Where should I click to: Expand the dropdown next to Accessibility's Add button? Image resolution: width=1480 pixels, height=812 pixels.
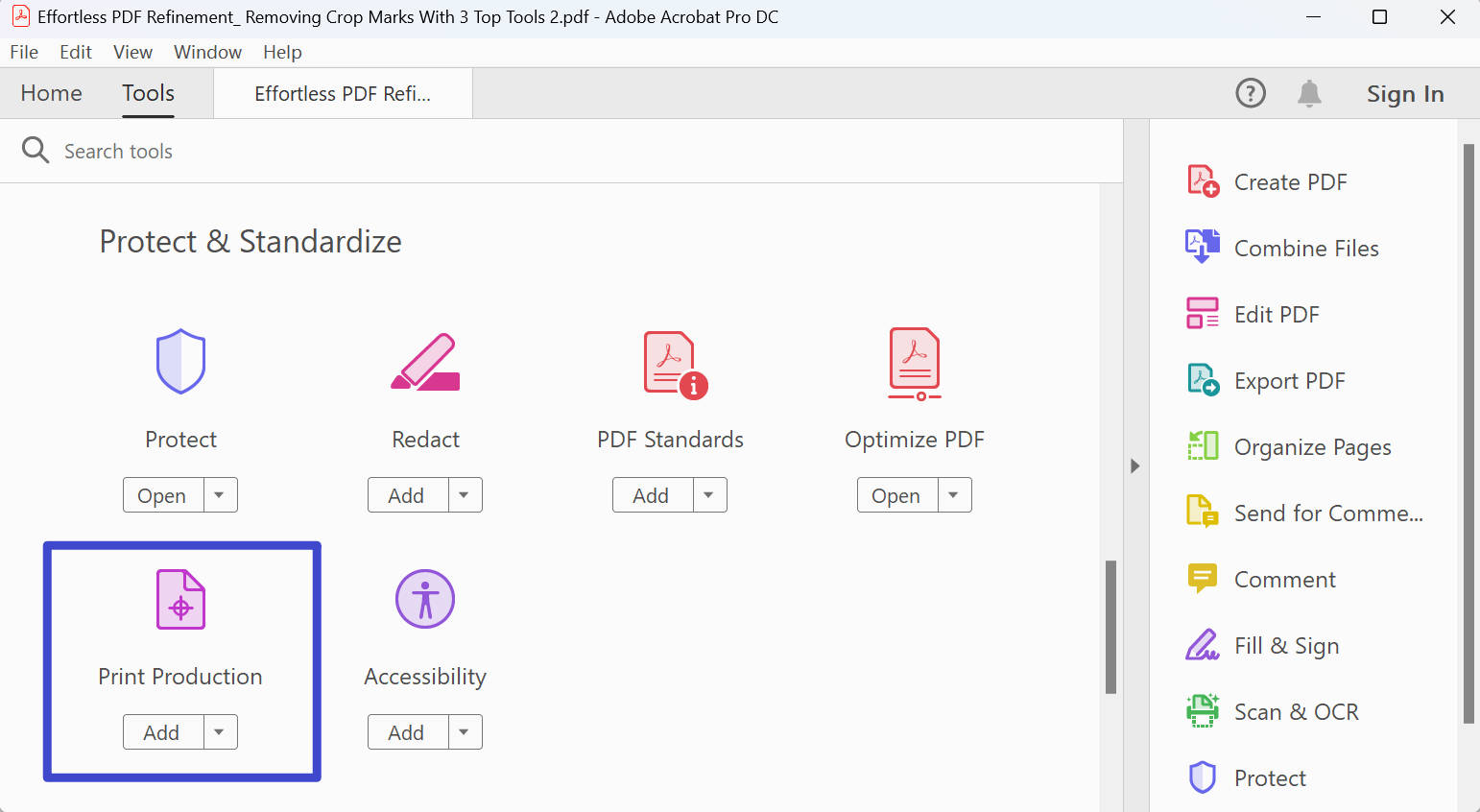point(465,731)
